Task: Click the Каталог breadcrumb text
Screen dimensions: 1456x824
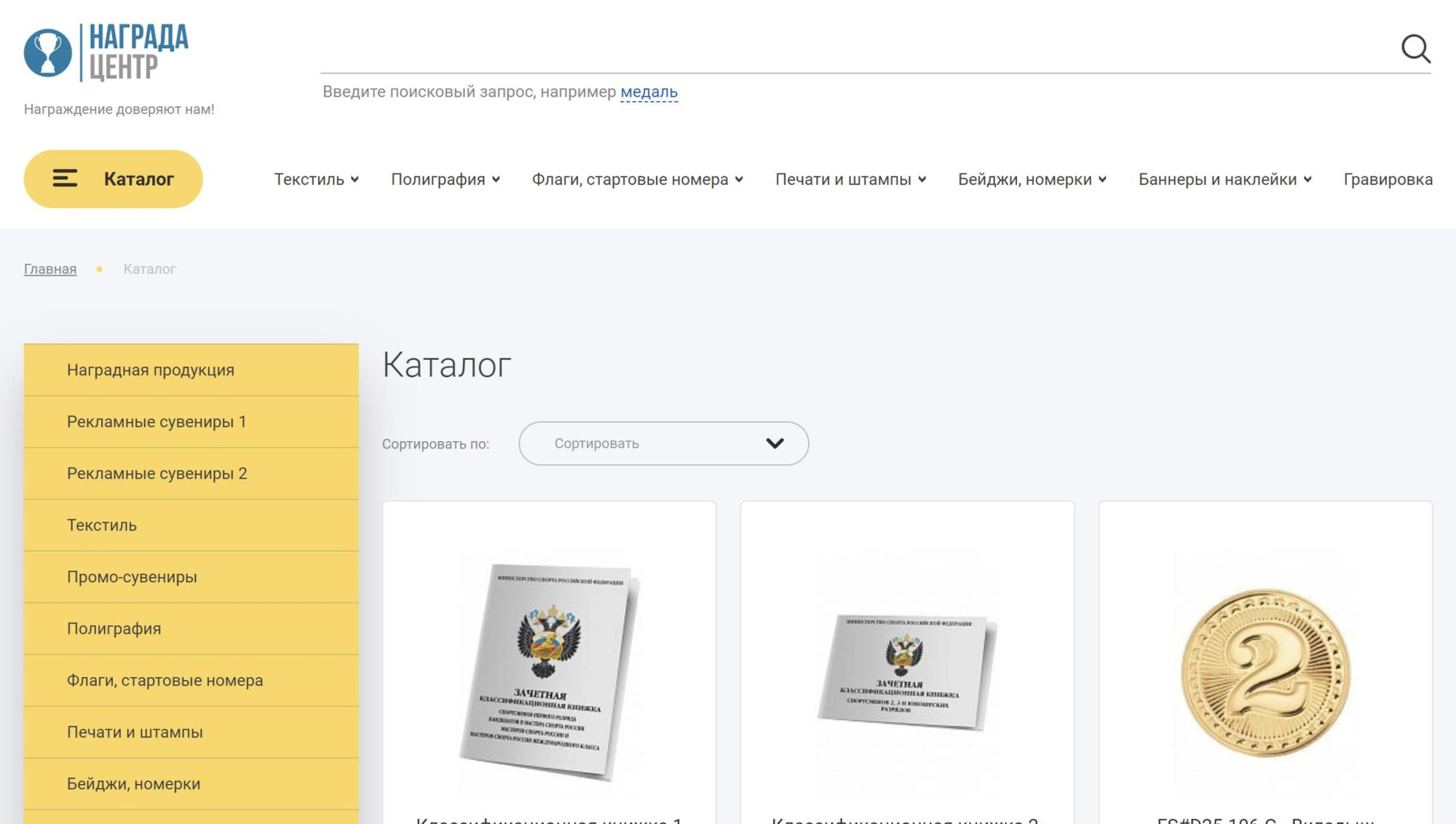Action: 149,269
